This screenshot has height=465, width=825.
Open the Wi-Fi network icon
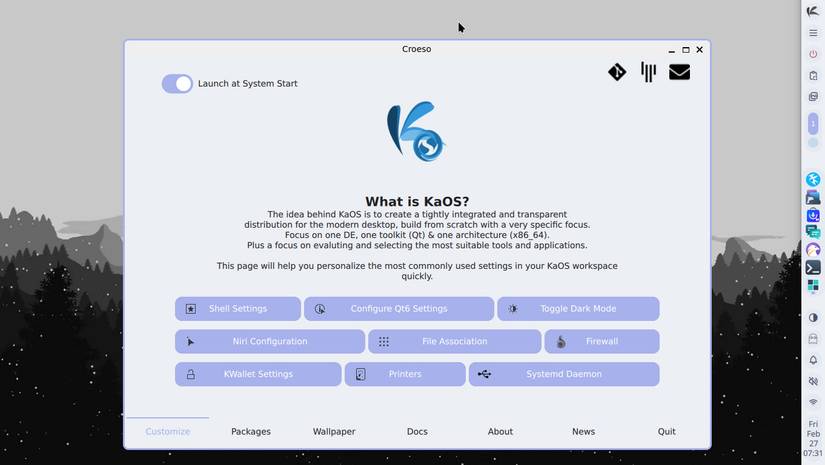pyautogui.click(x=813, y=402)
